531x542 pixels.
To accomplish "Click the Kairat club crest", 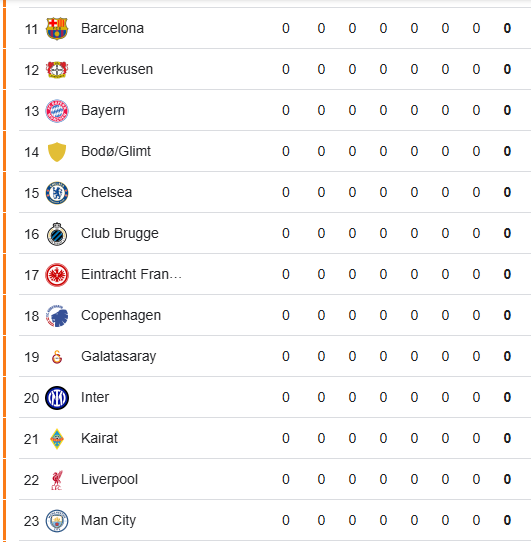I will 57,439.
